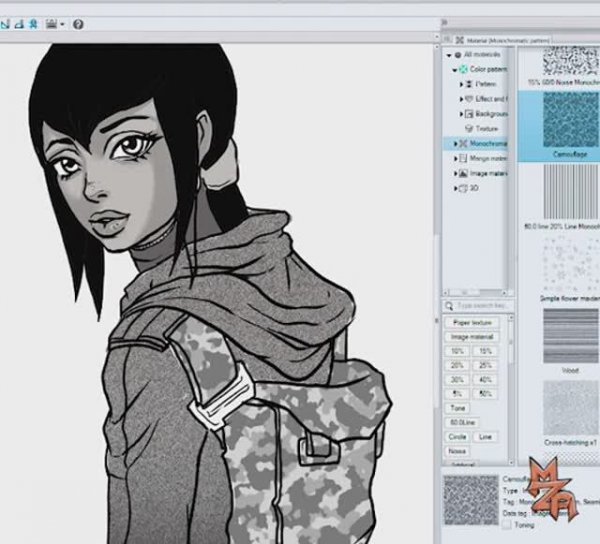Click the Image material folder icon
The width and height of the screenshot is (600, 544).
(x=463, y=173)
